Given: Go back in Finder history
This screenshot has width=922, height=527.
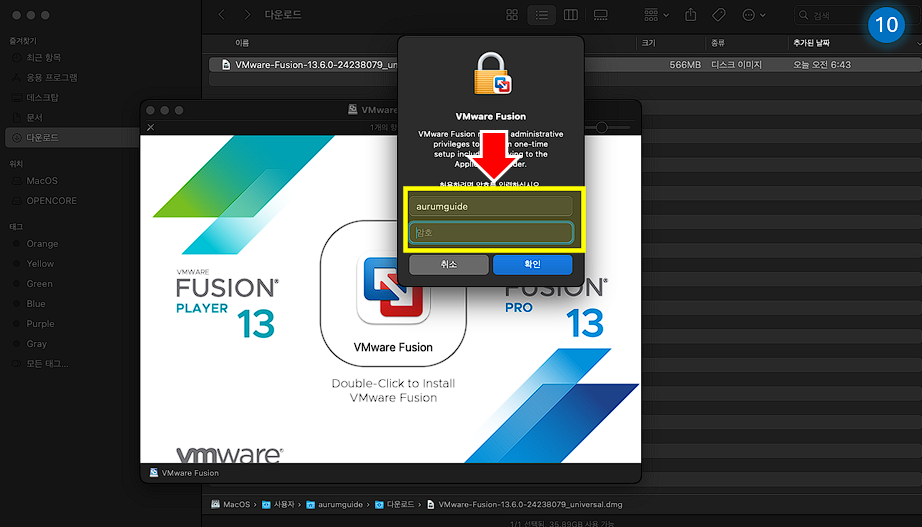Looking at the screenshot, I should (x=222, y=15).
